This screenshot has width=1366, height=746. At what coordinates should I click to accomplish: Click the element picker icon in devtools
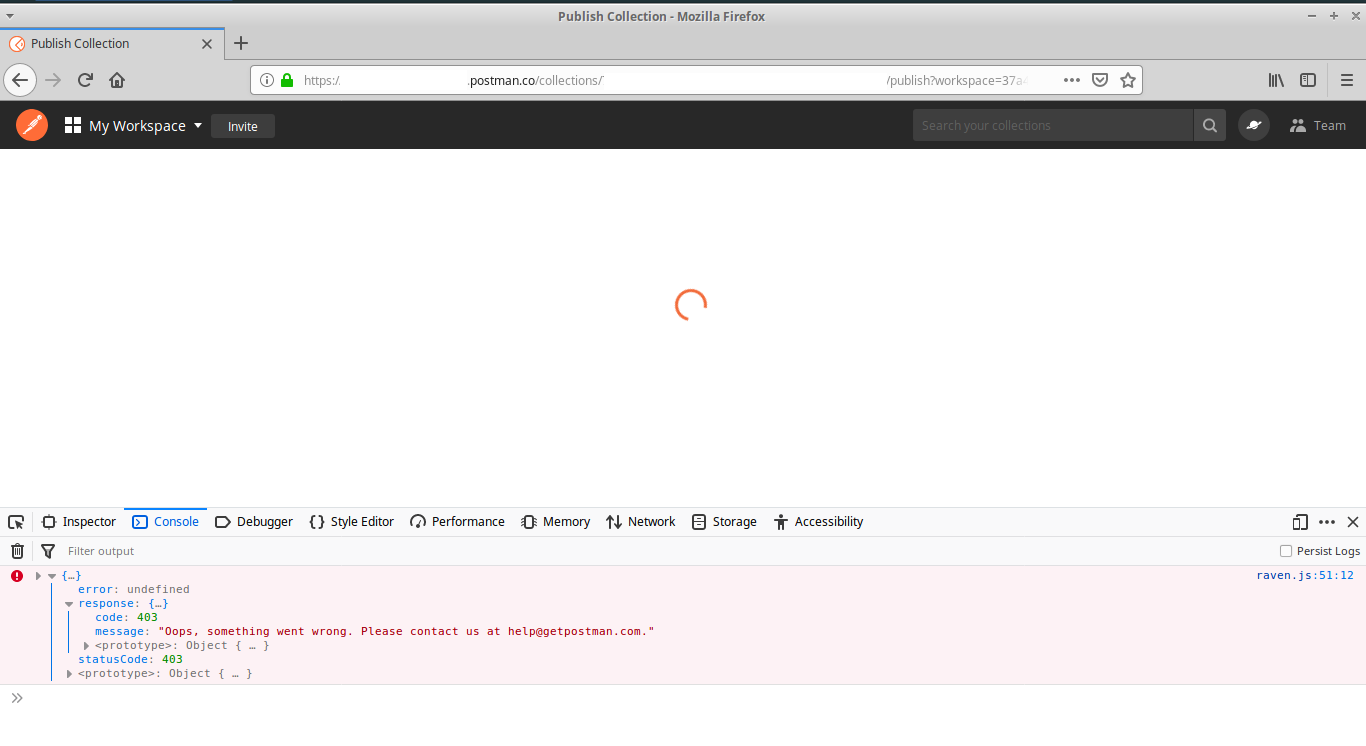click(x=16, y=521)
